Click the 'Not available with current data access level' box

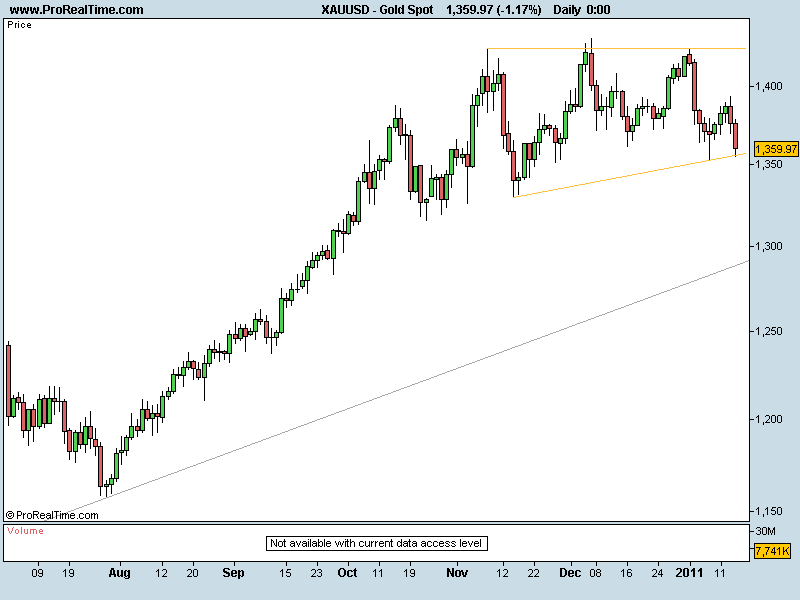(x=377, y=543)
